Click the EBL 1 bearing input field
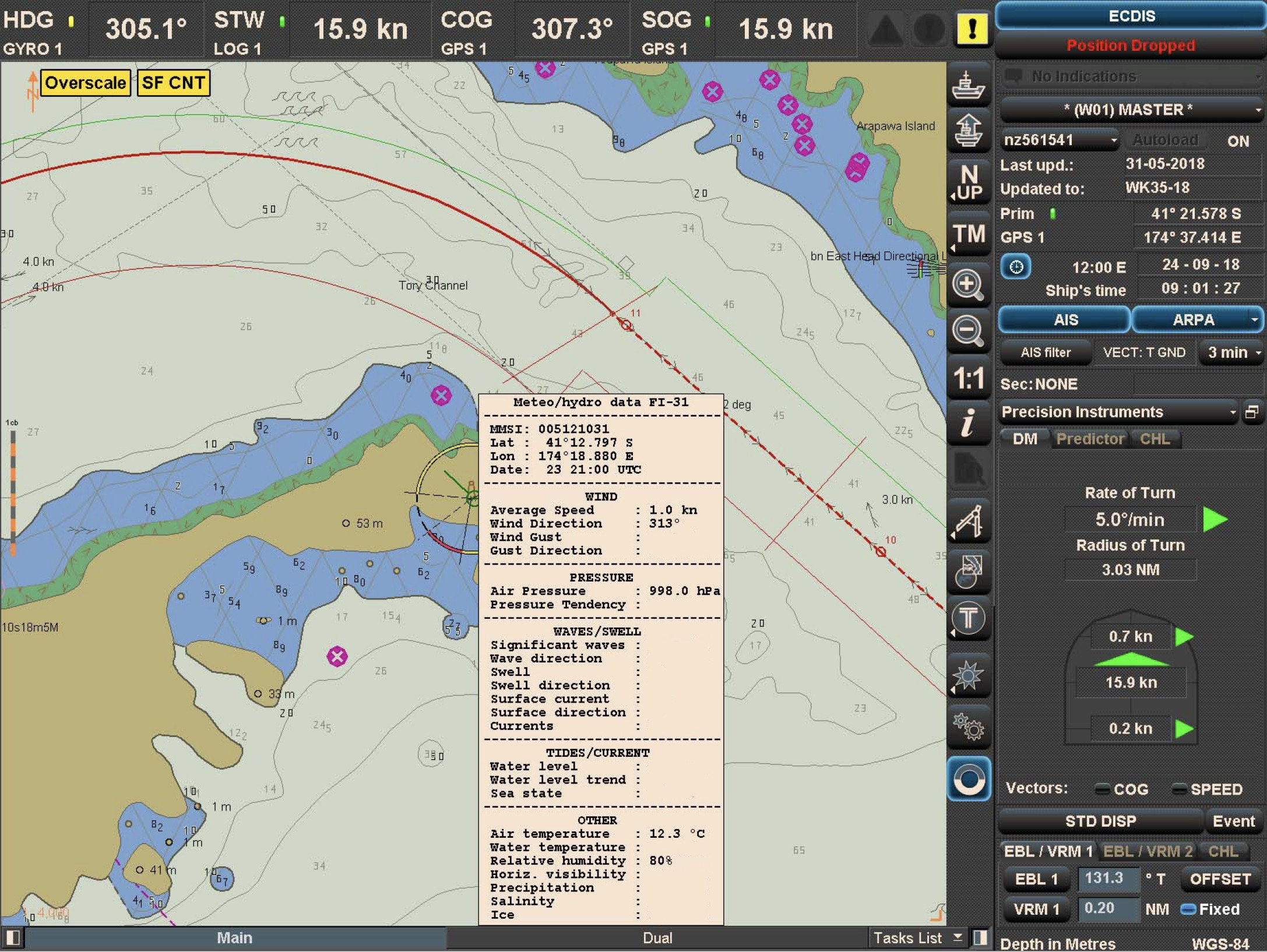Screen dimensions: 1267x952 pos(1108,879)
